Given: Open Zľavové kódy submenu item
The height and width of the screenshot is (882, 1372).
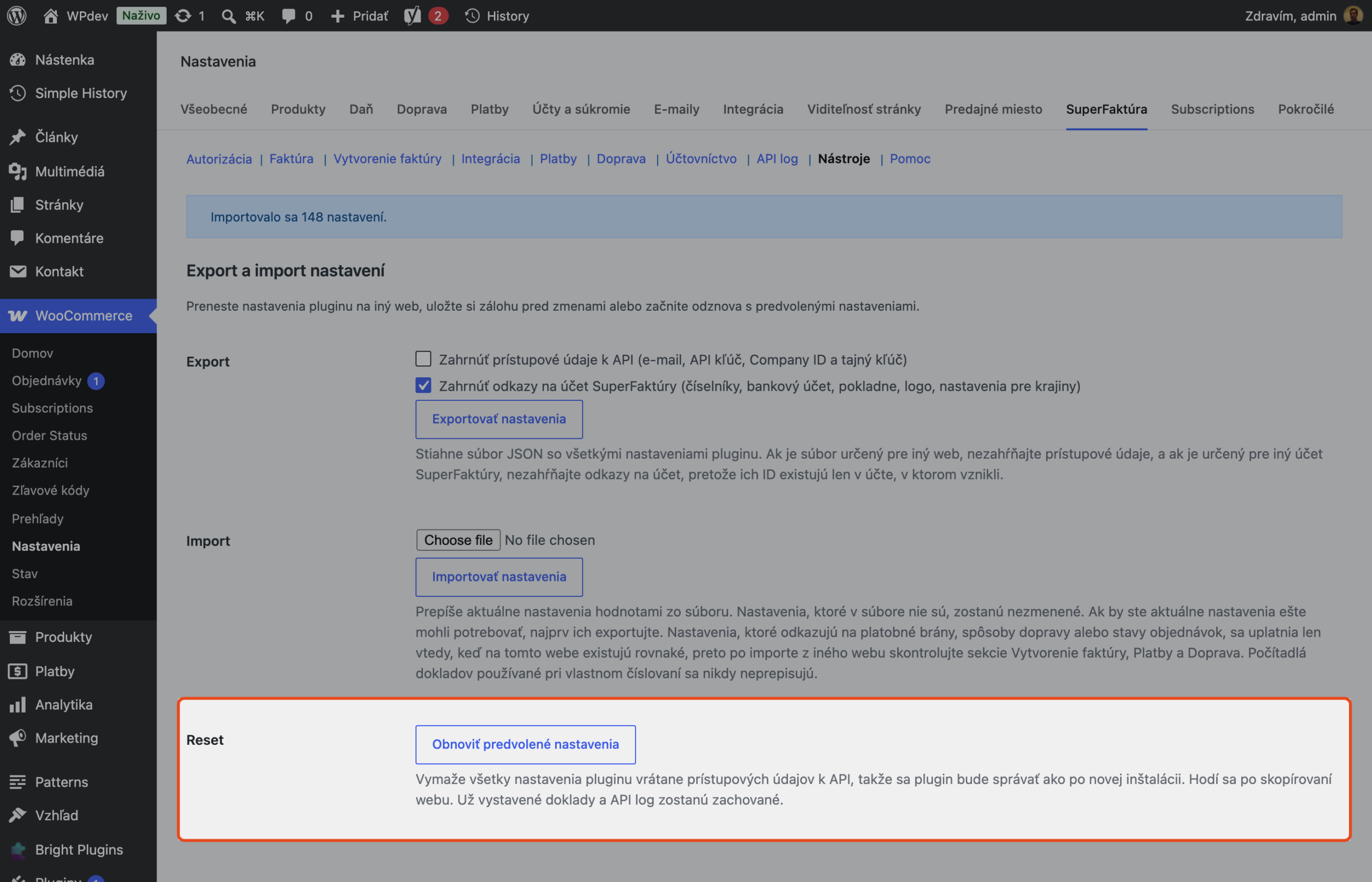Looking at the screenshot, I should point(50,490).
